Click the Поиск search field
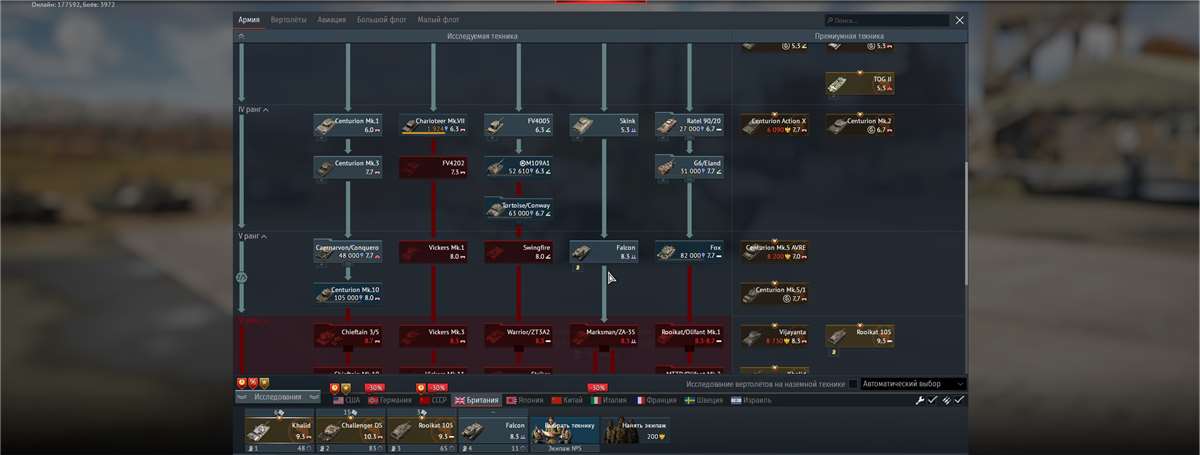Image resolution: width=1200 pixels, height=455 pixels. pos(886,20)
